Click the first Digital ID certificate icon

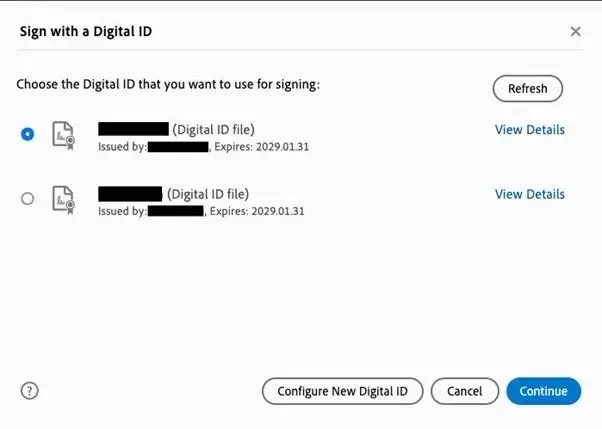(63, 135)
